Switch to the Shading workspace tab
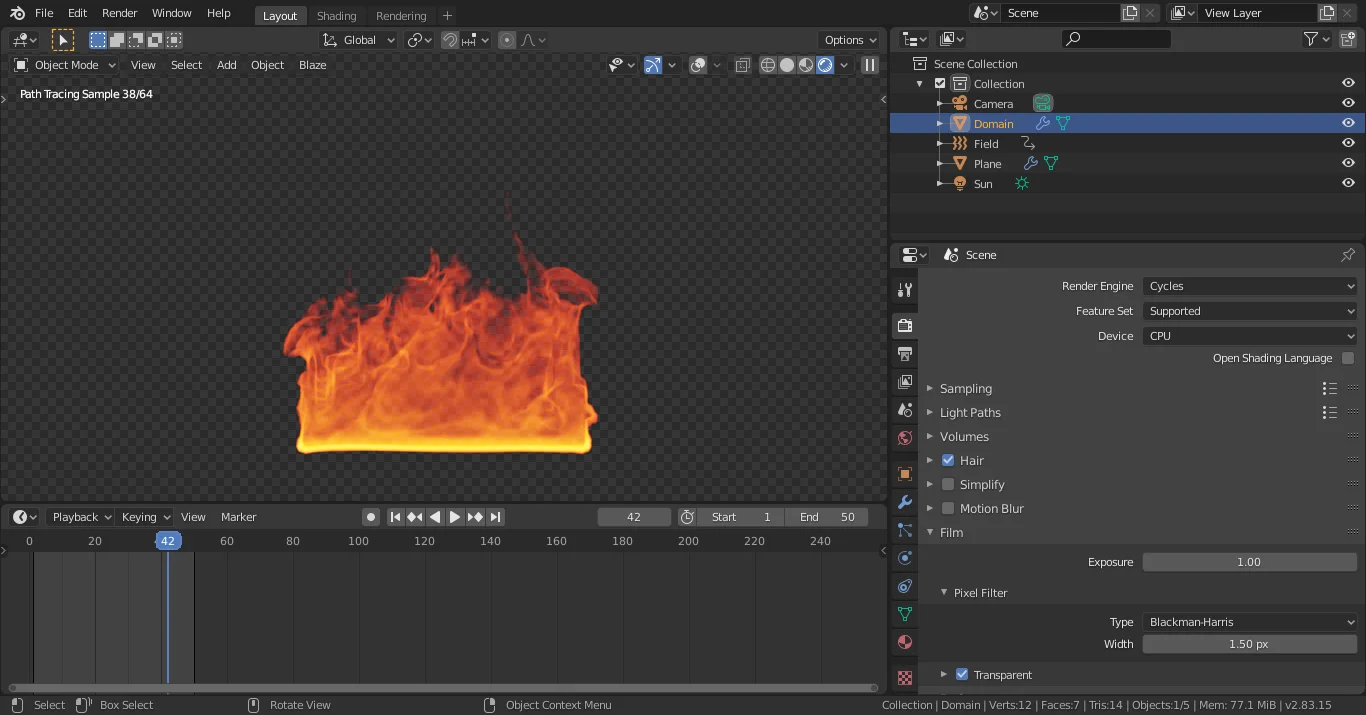This screenshot has height=715, width=1366. point(336,16)
